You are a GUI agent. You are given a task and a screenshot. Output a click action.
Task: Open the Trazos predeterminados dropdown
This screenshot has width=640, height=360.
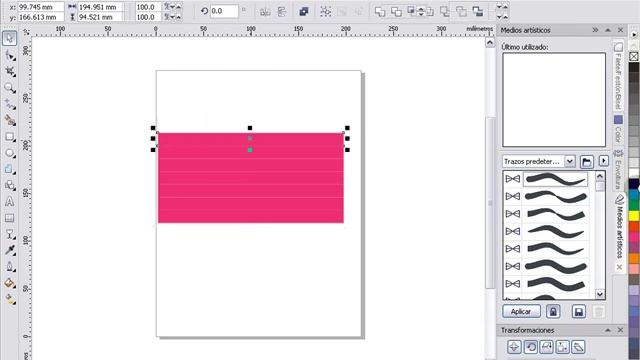coord(570,161)
